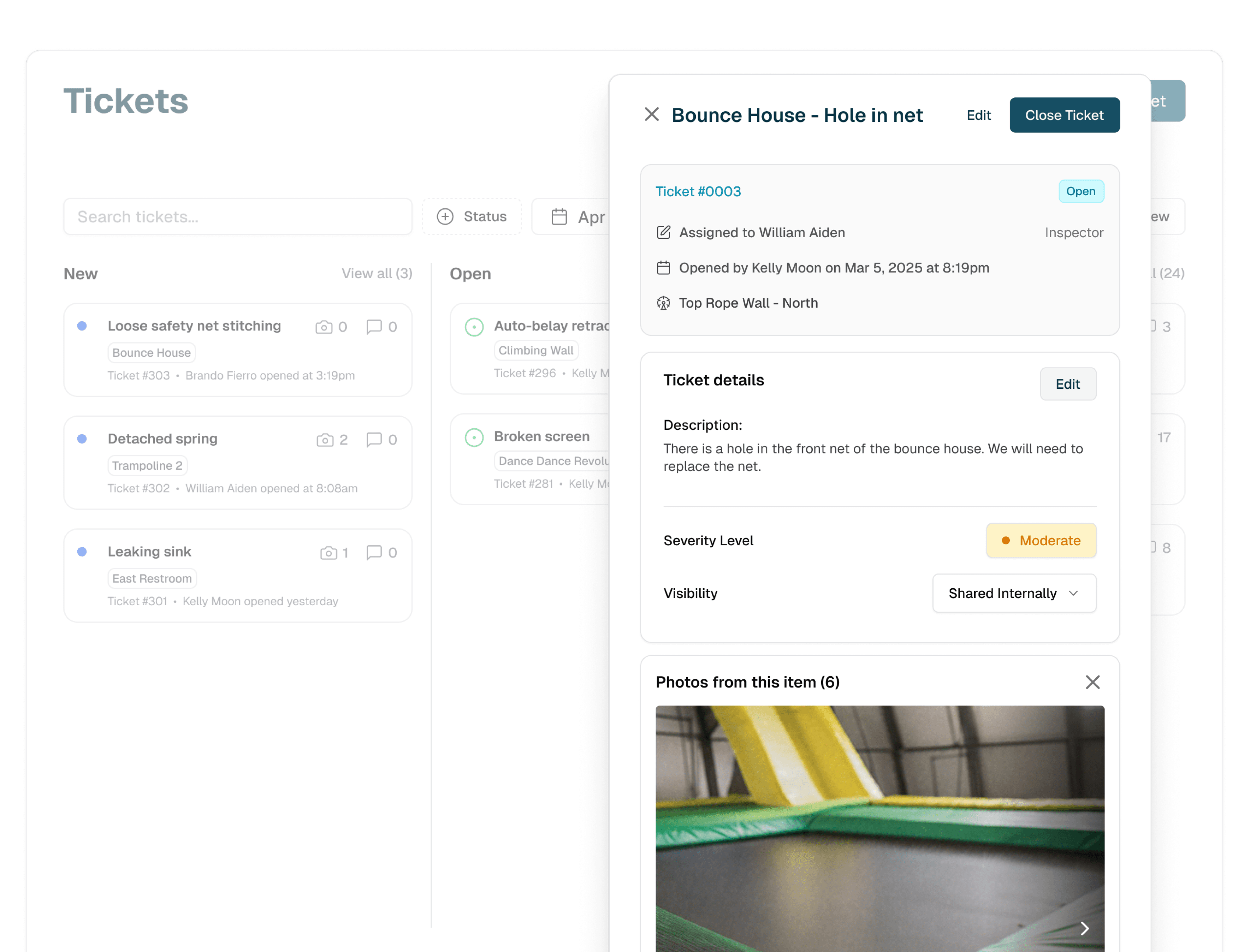The image size is (1256, 952).
Task: Click ferris wheel icon beside Top Rope Wall
Action: [x=663, y=303]
